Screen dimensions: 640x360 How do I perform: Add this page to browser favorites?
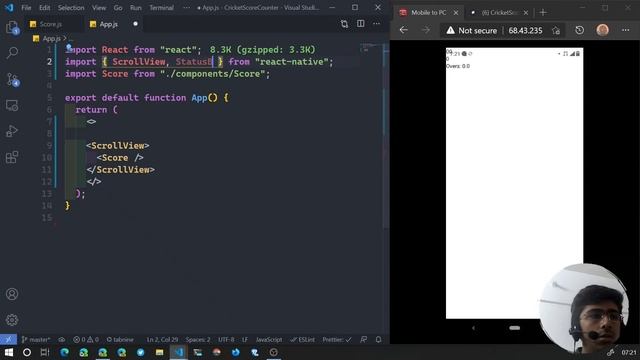click(556, 31)
